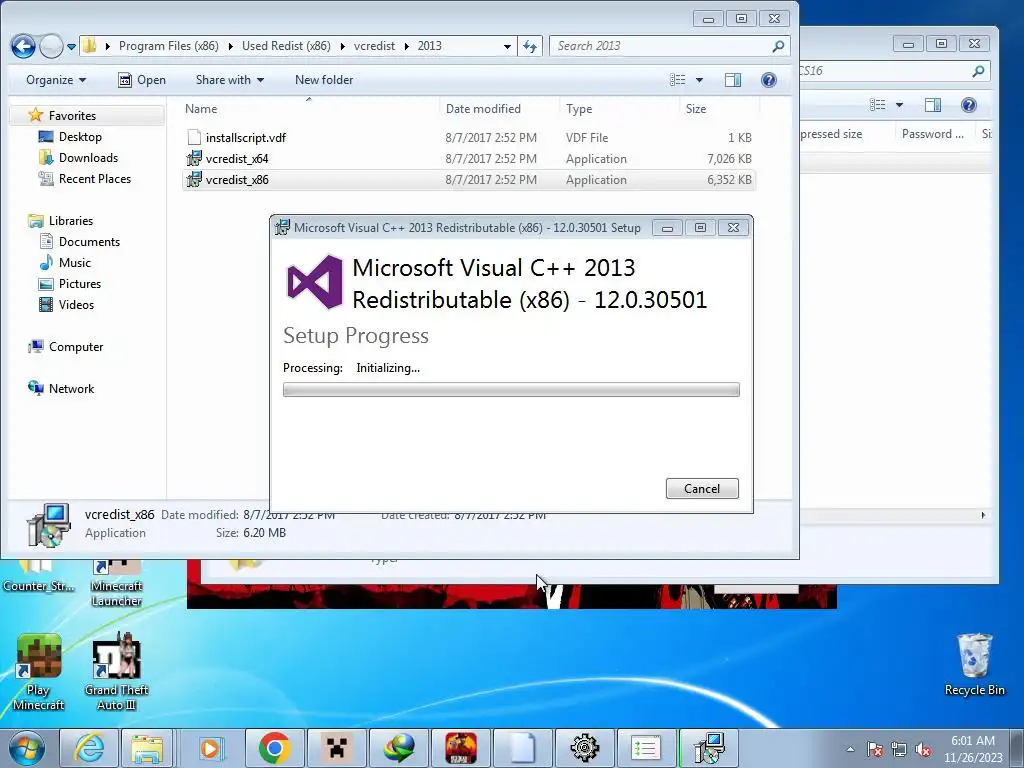
Task: Click the view icon in the back window
Action: tap(878, 104)
